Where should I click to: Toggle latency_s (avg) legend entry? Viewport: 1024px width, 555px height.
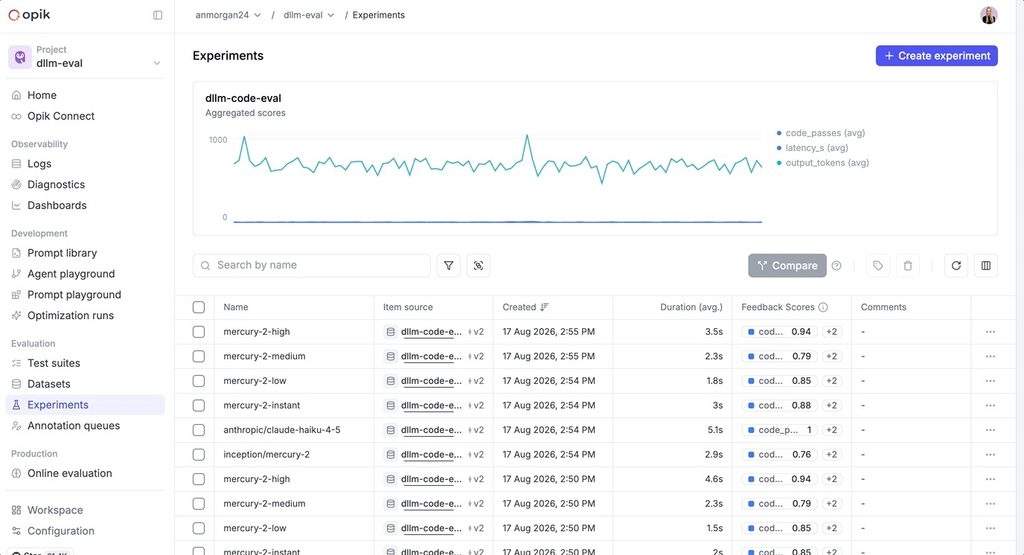coord(812,148)
